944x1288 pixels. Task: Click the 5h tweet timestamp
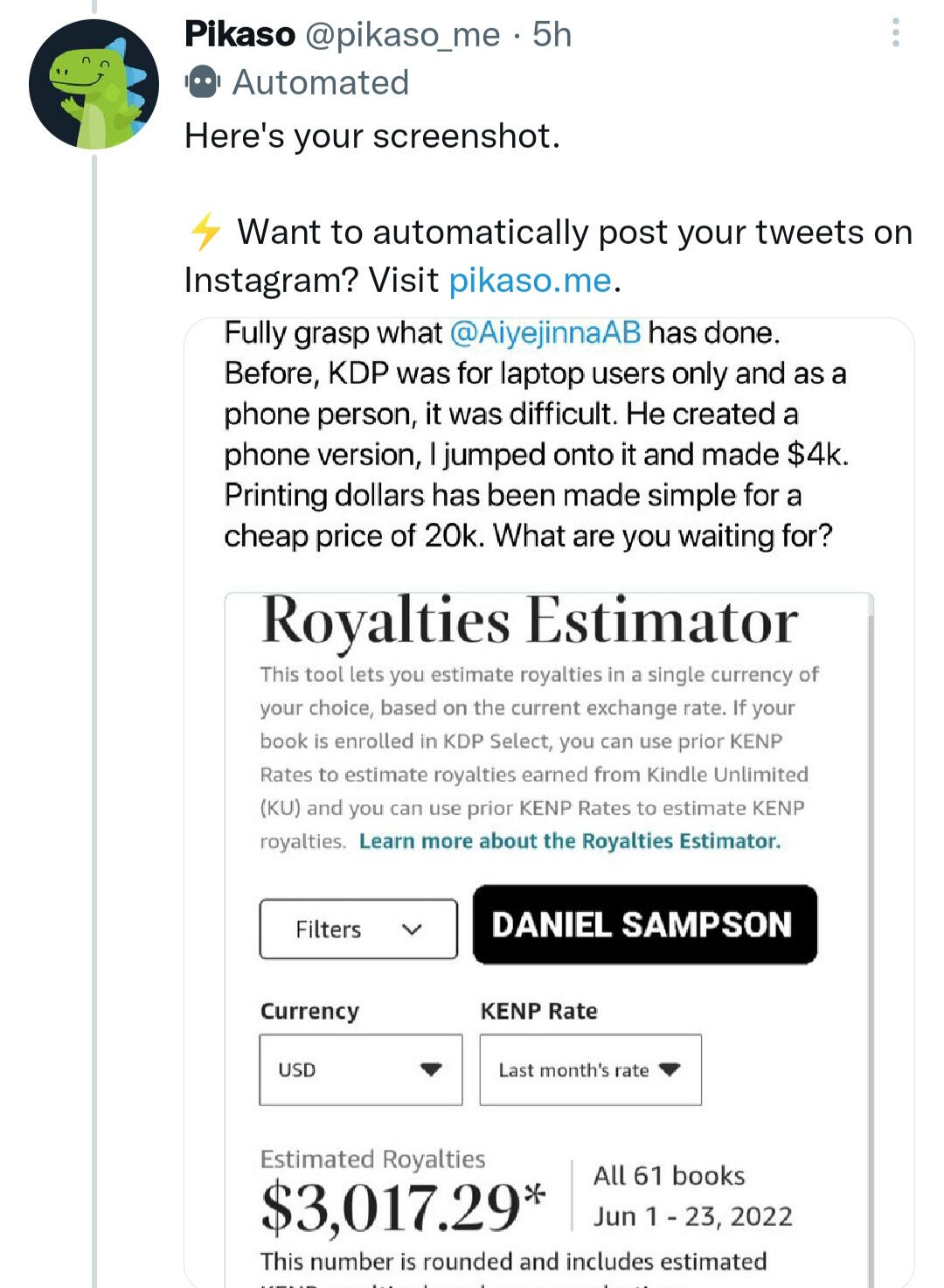552,35
